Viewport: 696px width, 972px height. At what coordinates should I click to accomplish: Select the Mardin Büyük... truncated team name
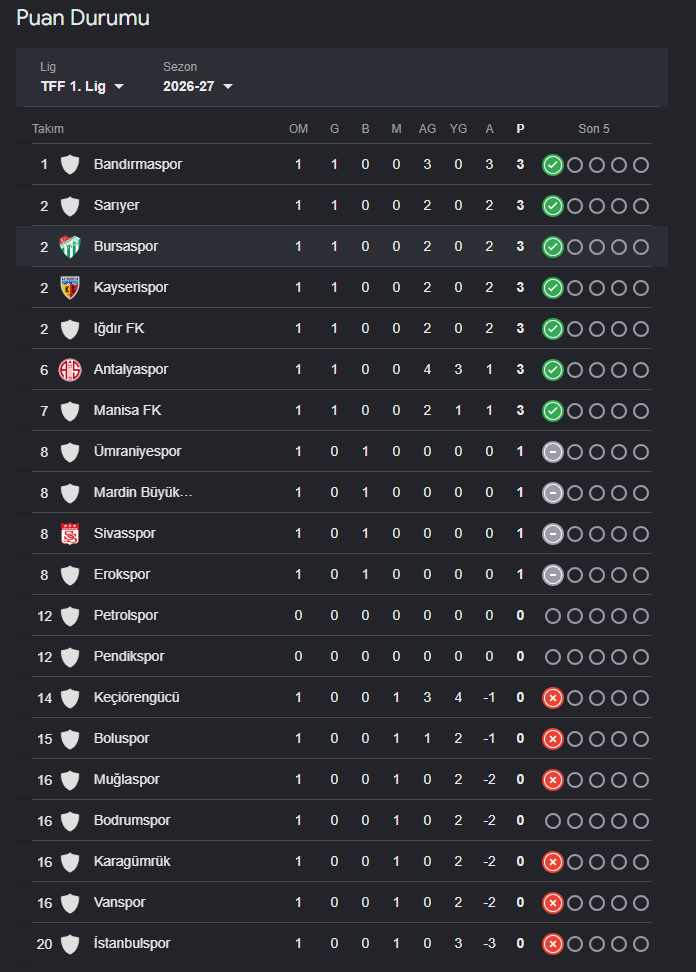point(143,492)
